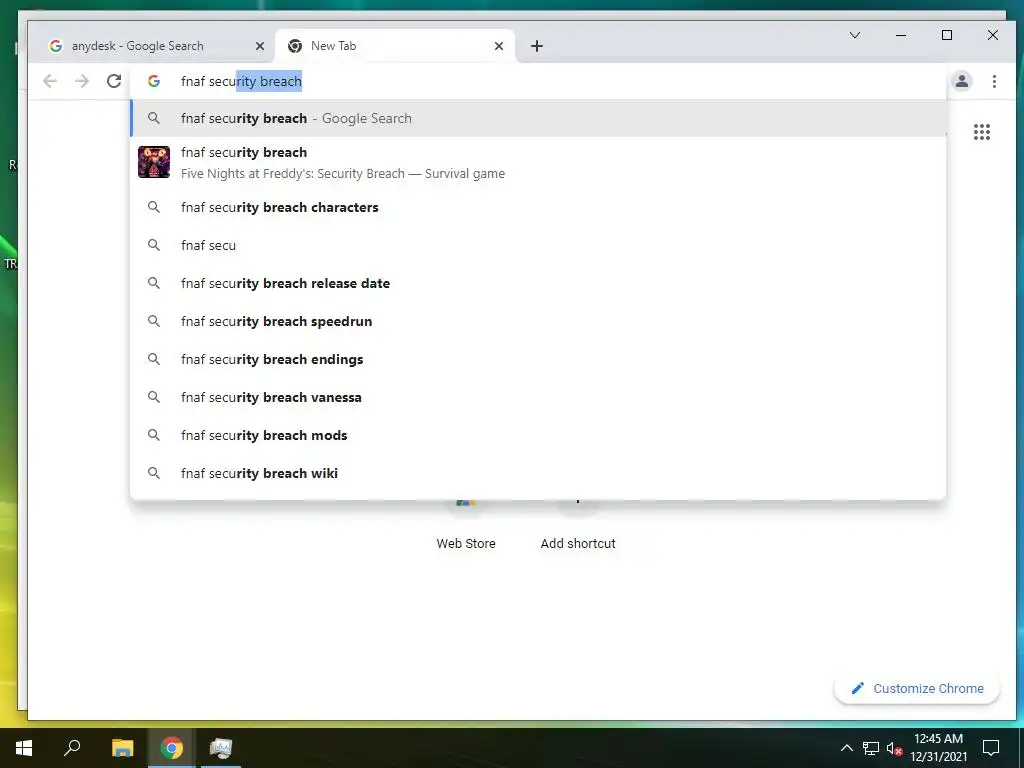Click search icon beside 'speedrun' suggestion
The height and width of the screenshot is (768, 1024).
pyautogui.click(x=154, y=321)
